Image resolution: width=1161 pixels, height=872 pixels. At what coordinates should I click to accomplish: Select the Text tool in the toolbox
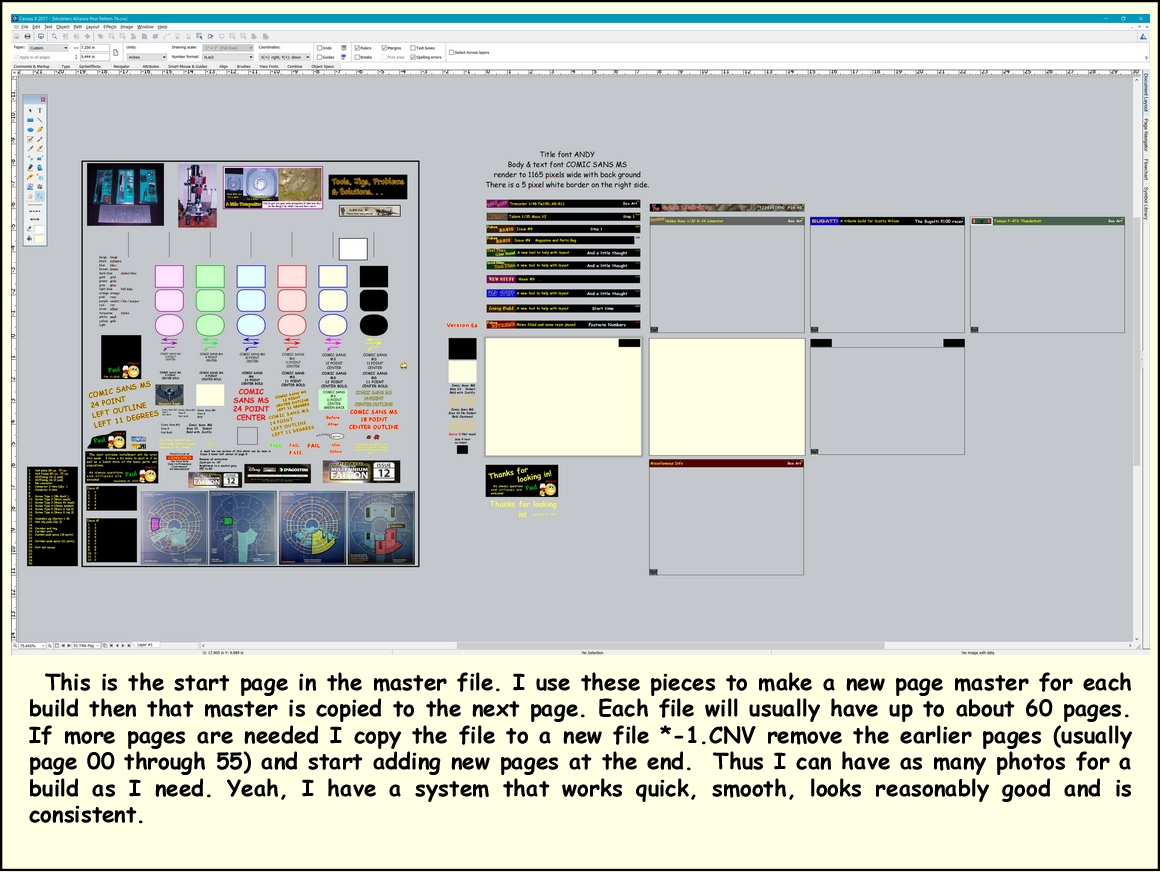click(40, 110)
